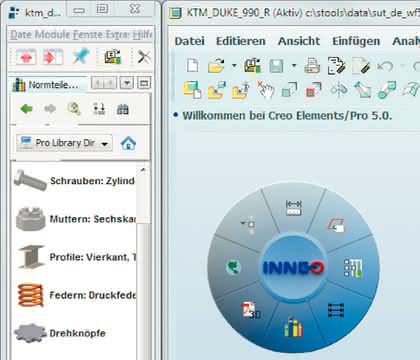This screenshot has height=360, width=420.
Task: Click the red parallelogram tag icon in radial menu
Action: [x=336, y=225]
